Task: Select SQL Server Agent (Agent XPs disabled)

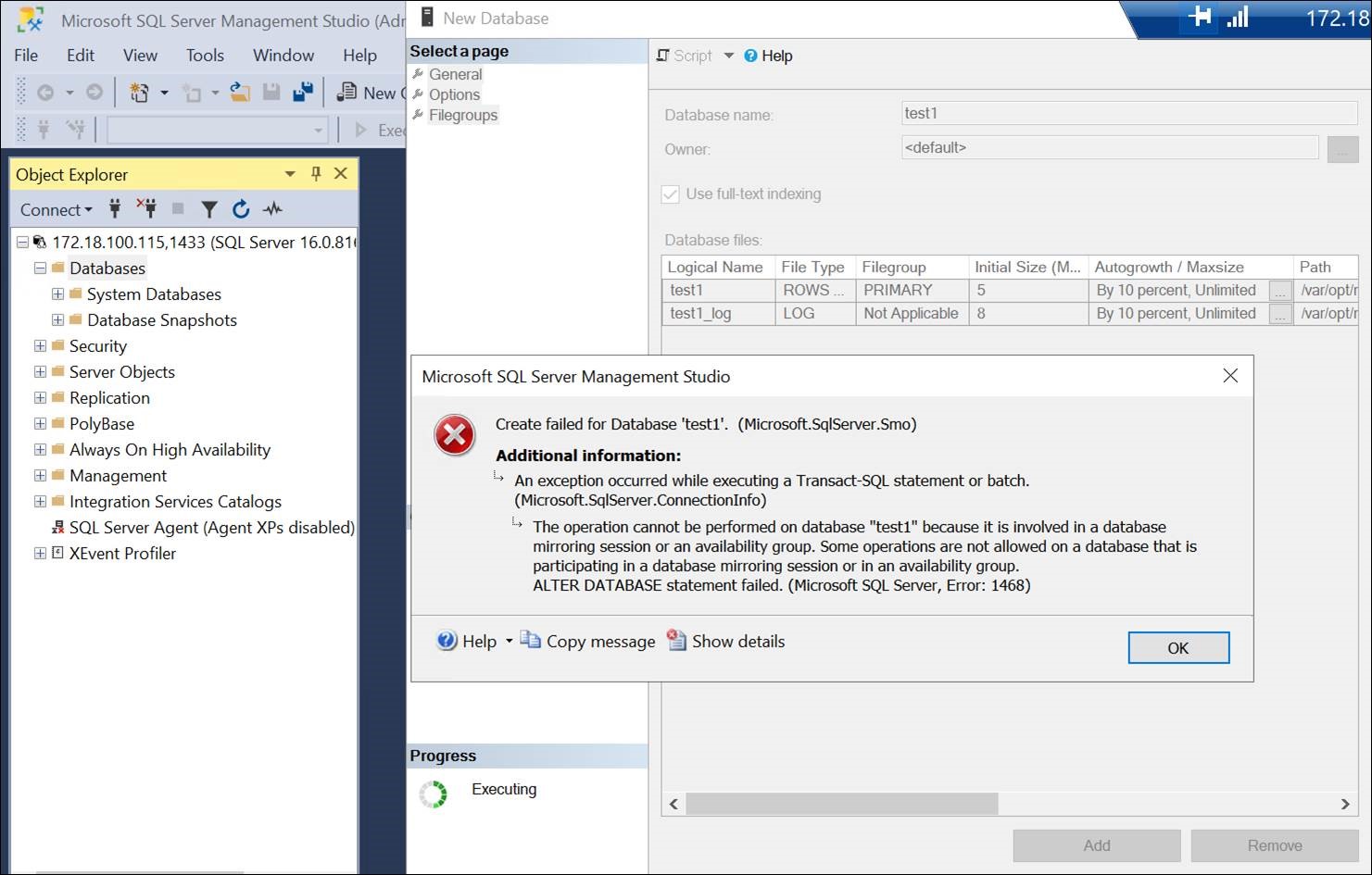Action: click(x=212, y=527)
